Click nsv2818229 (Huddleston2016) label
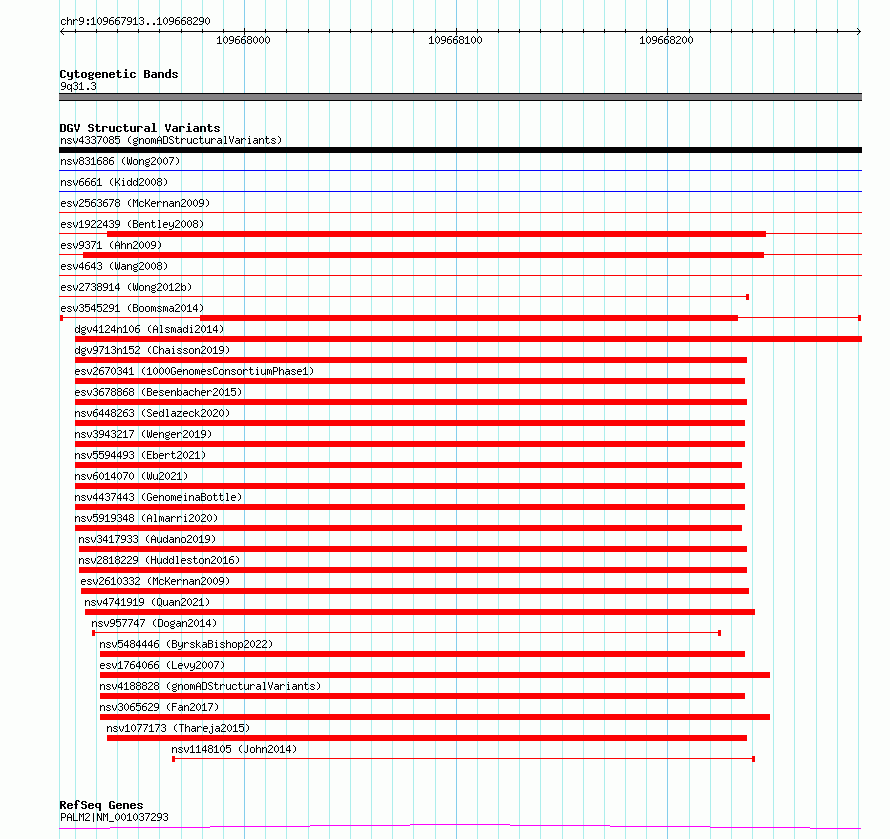890x839 pixels. 159,560
